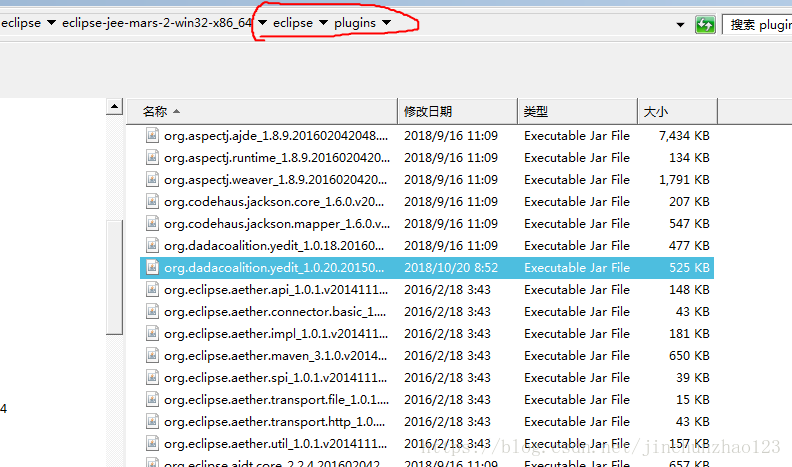Click jar icon of yedit_1.0.18 file
792x467 pixels.
152,245
